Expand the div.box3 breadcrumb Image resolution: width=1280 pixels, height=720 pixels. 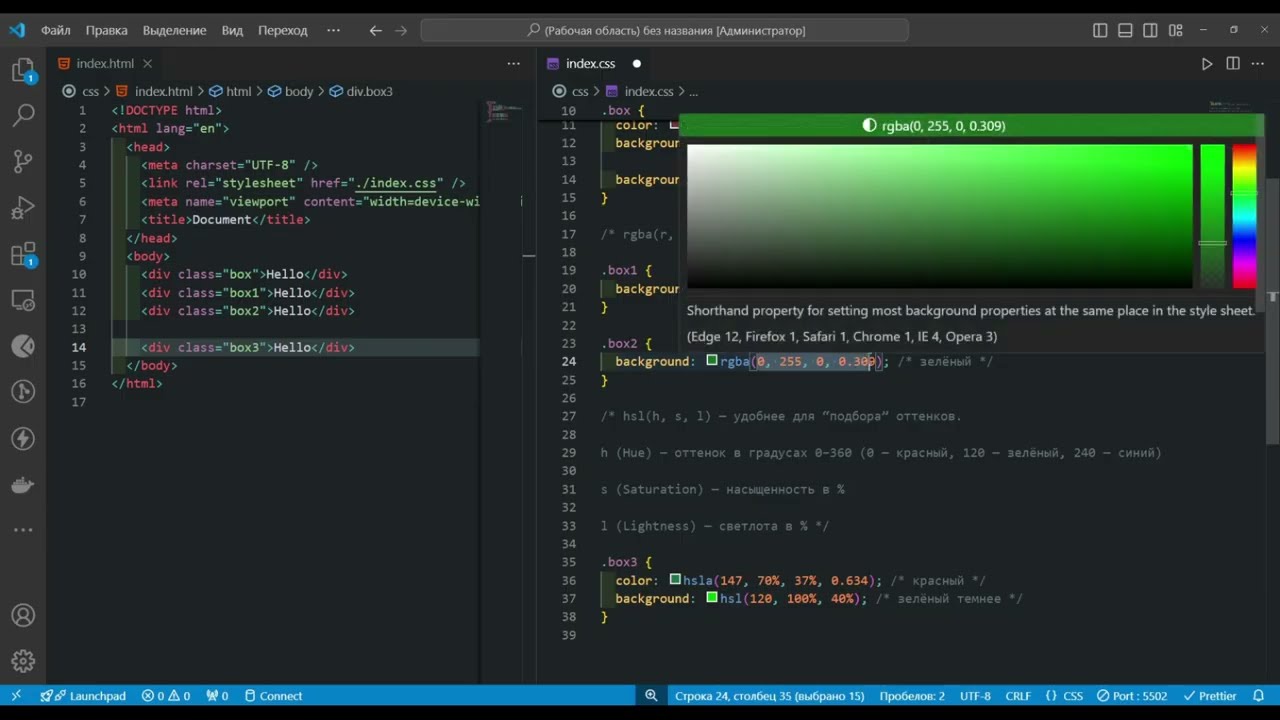361,91
